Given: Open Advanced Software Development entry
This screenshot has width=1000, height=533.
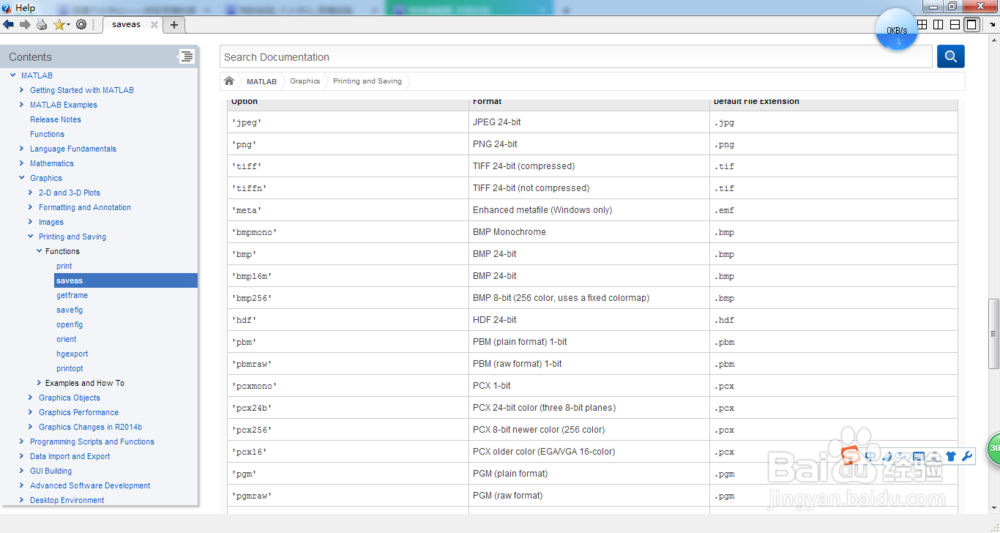Looking at the screenshot, I should 90,486.
